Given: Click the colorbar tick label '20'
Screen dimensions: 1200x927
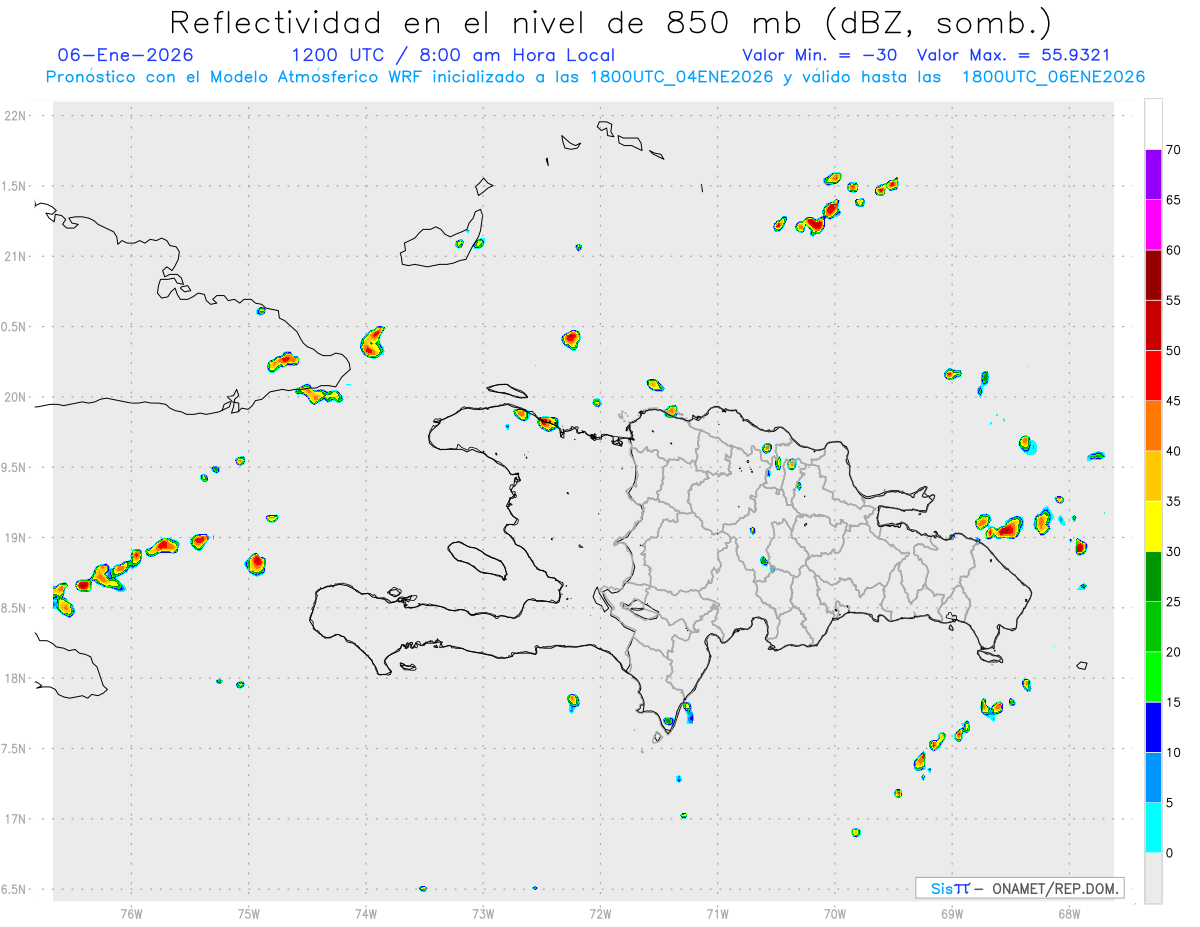Looking at the screenshot, I should pyautogui.click(x=1173, y=652).
